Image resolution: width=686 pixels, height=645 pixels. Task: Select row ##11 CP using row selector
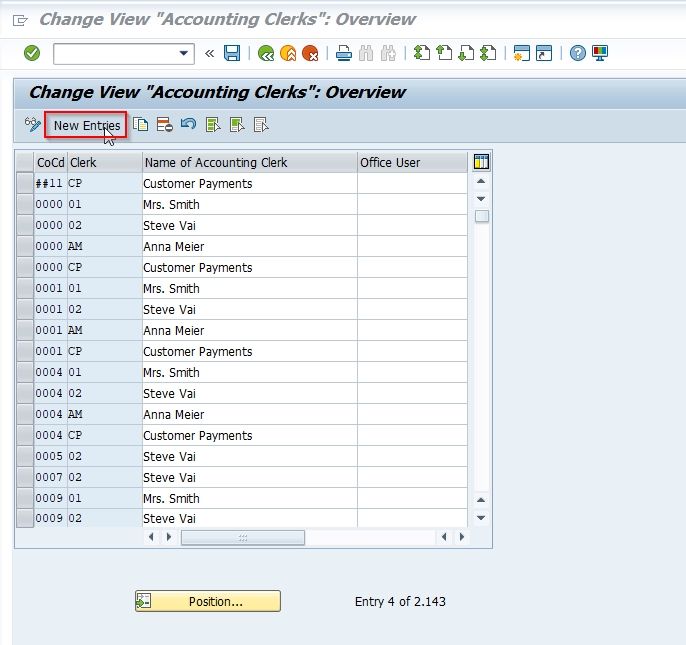tap(25, 183)
